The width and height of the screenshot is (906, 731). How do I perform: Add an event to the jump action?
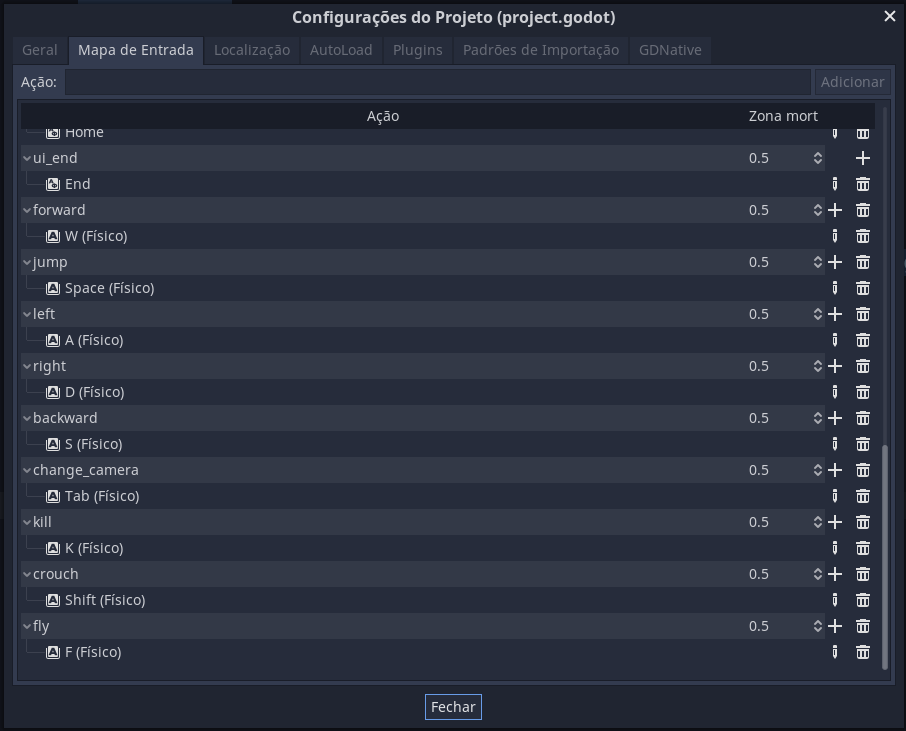click(x=835, y=262)
